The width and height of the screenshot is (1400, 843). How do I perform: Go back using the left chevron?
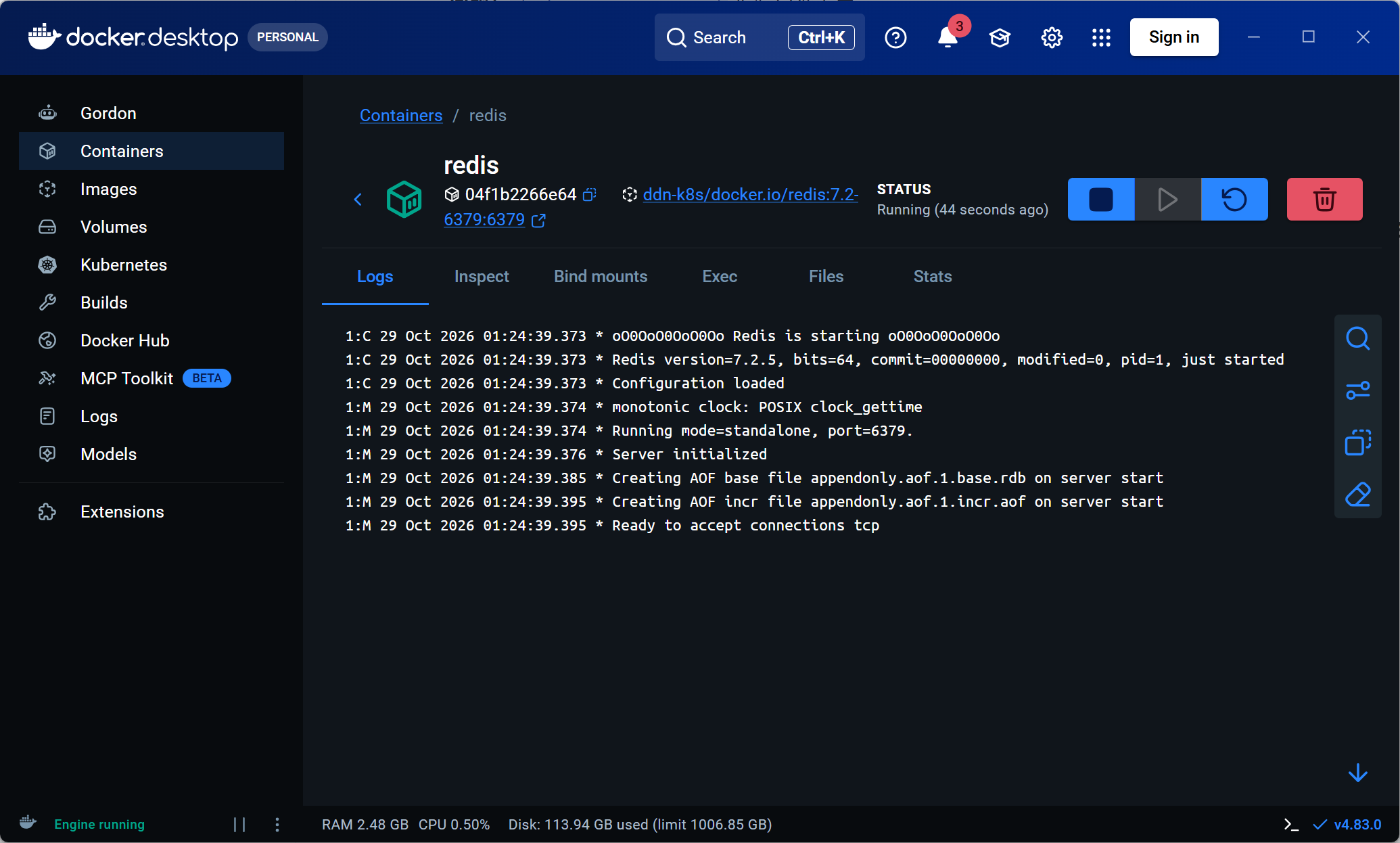tap(358, 200)
